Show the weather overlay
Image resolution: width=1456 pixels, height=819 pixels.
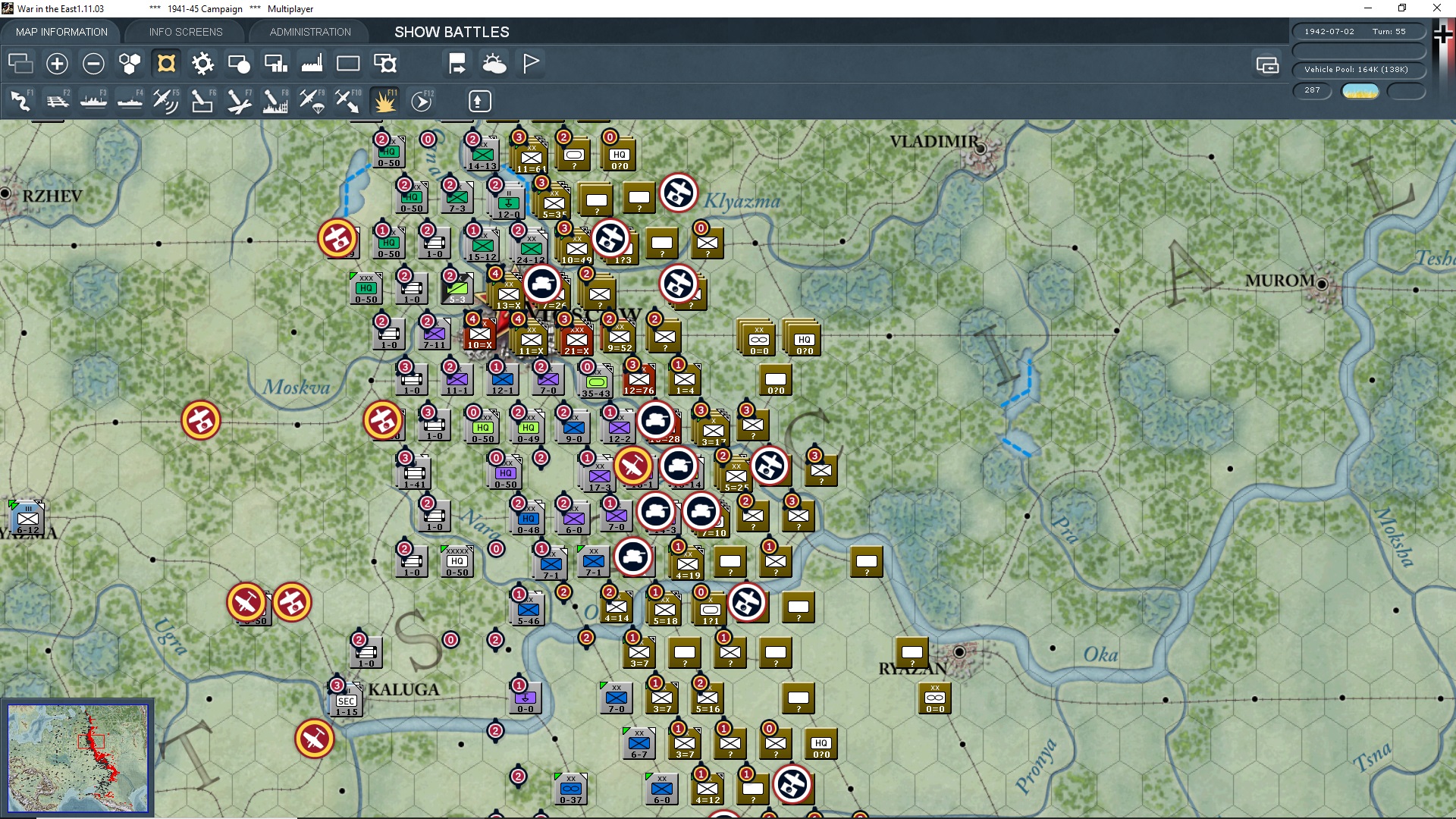[x=494, y=63]
